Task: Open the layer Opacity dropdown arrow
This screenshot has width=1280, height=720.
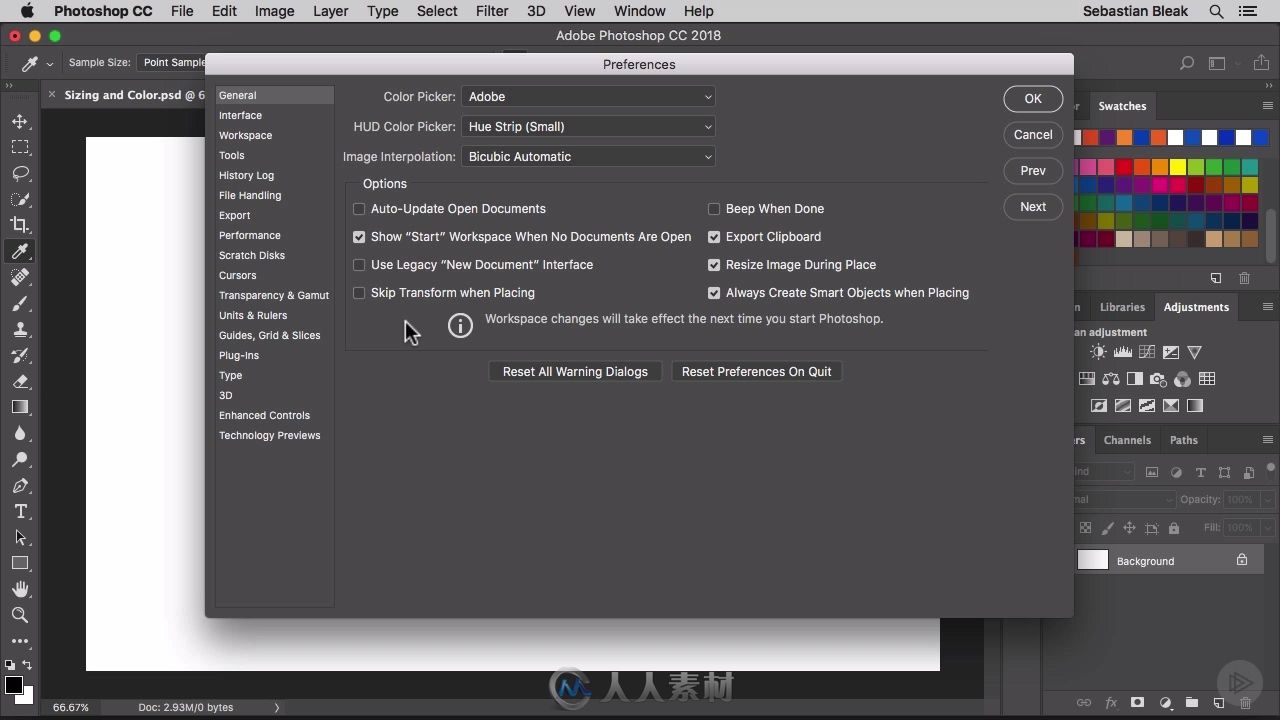Action: tap(1267, 500)
